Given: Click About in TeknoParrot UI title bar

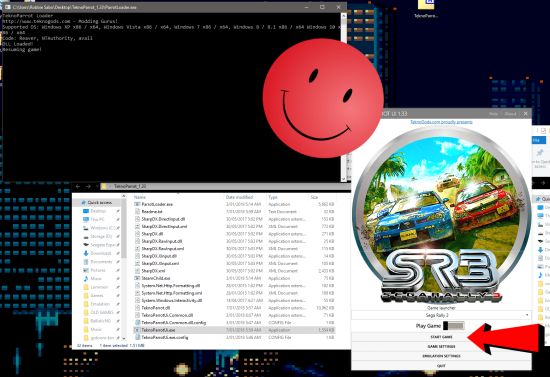Looking at the screenshot, I should [510, 114].
